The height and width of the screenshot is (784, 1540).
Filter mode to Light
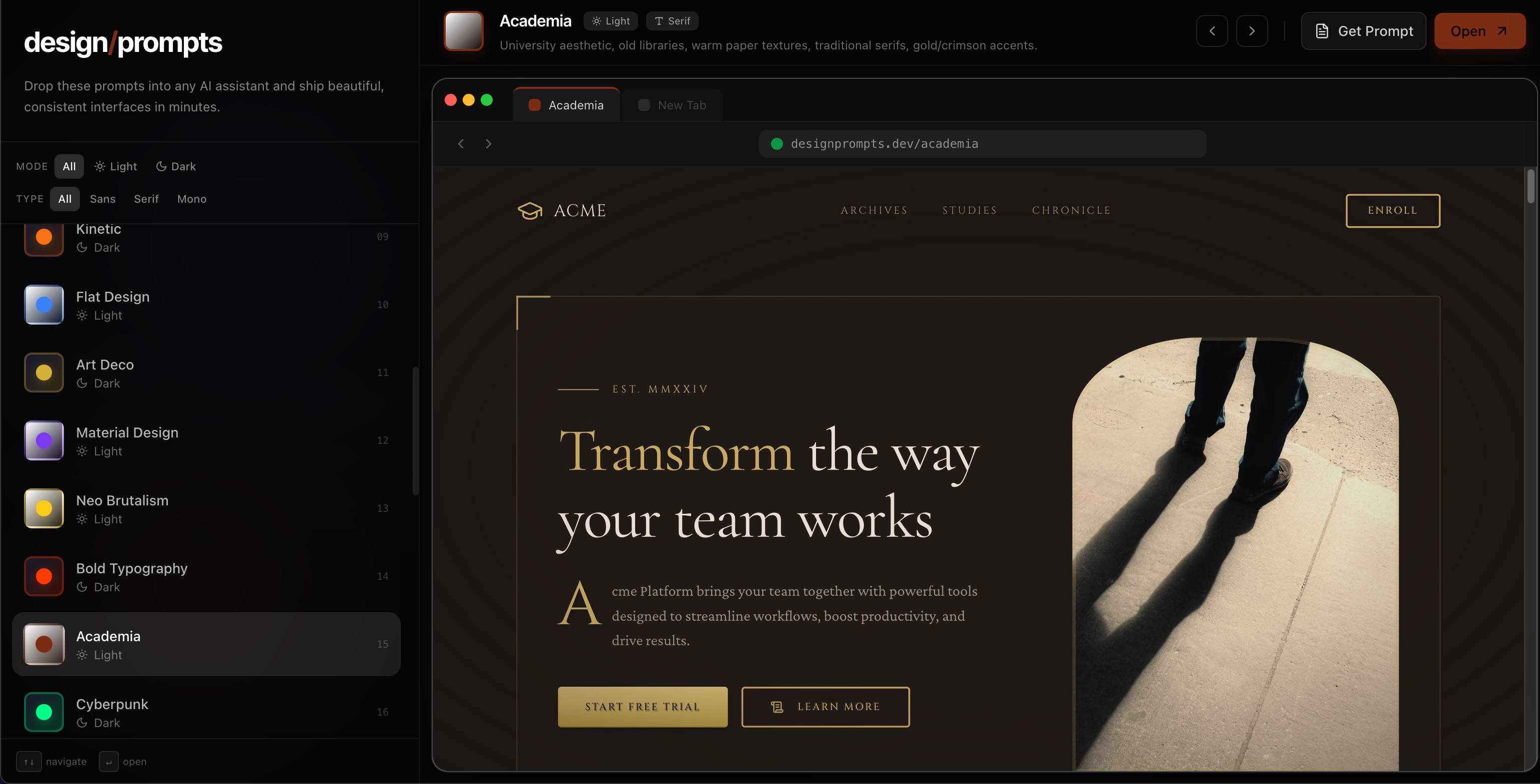[116, 166]
